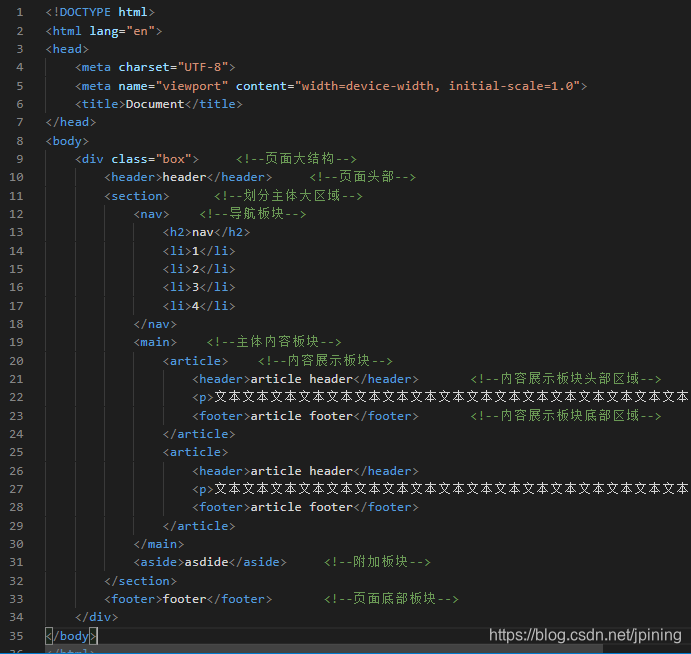Click the closing </article> tag on line 24

tap(199, 434)
